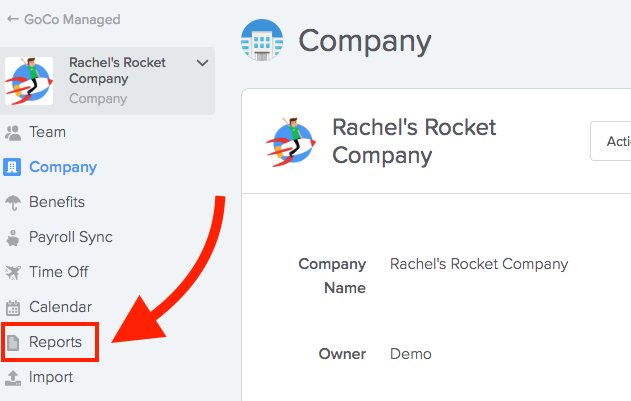Viewport: 631px width, 401px height.
Task: Click the Time Off airplane icon
Action: click(13, 273)
